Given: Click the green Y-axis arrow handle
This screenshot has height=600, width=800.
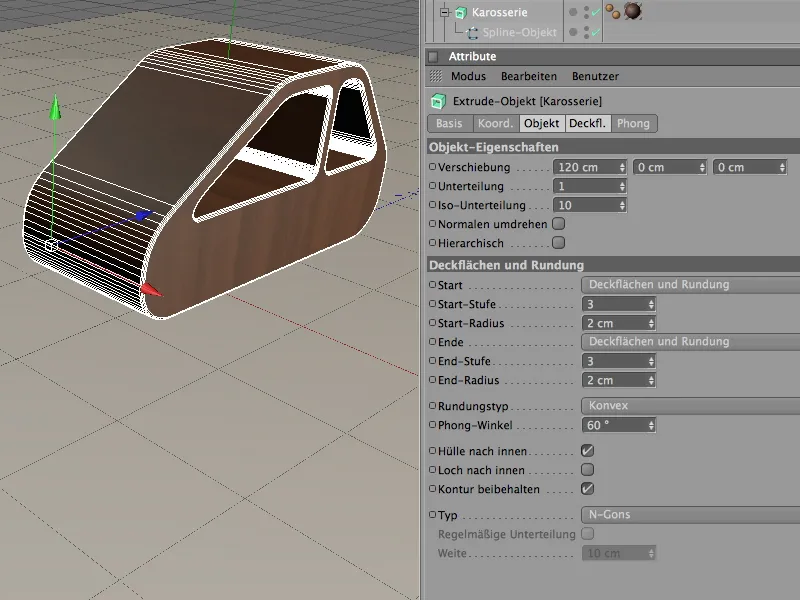Looking at the screenshot, I should (x=56, y=108).
